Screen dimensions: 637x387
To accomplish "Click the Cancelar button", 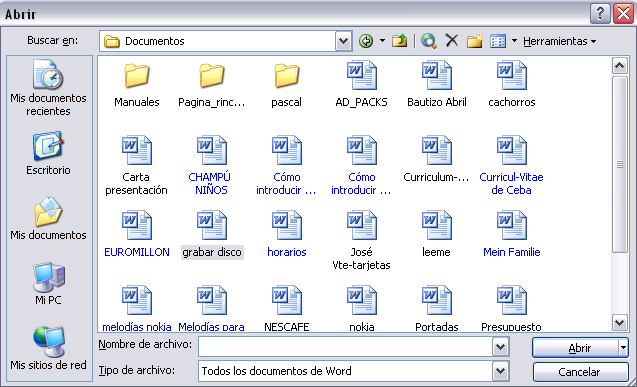I will click(580, 372).
